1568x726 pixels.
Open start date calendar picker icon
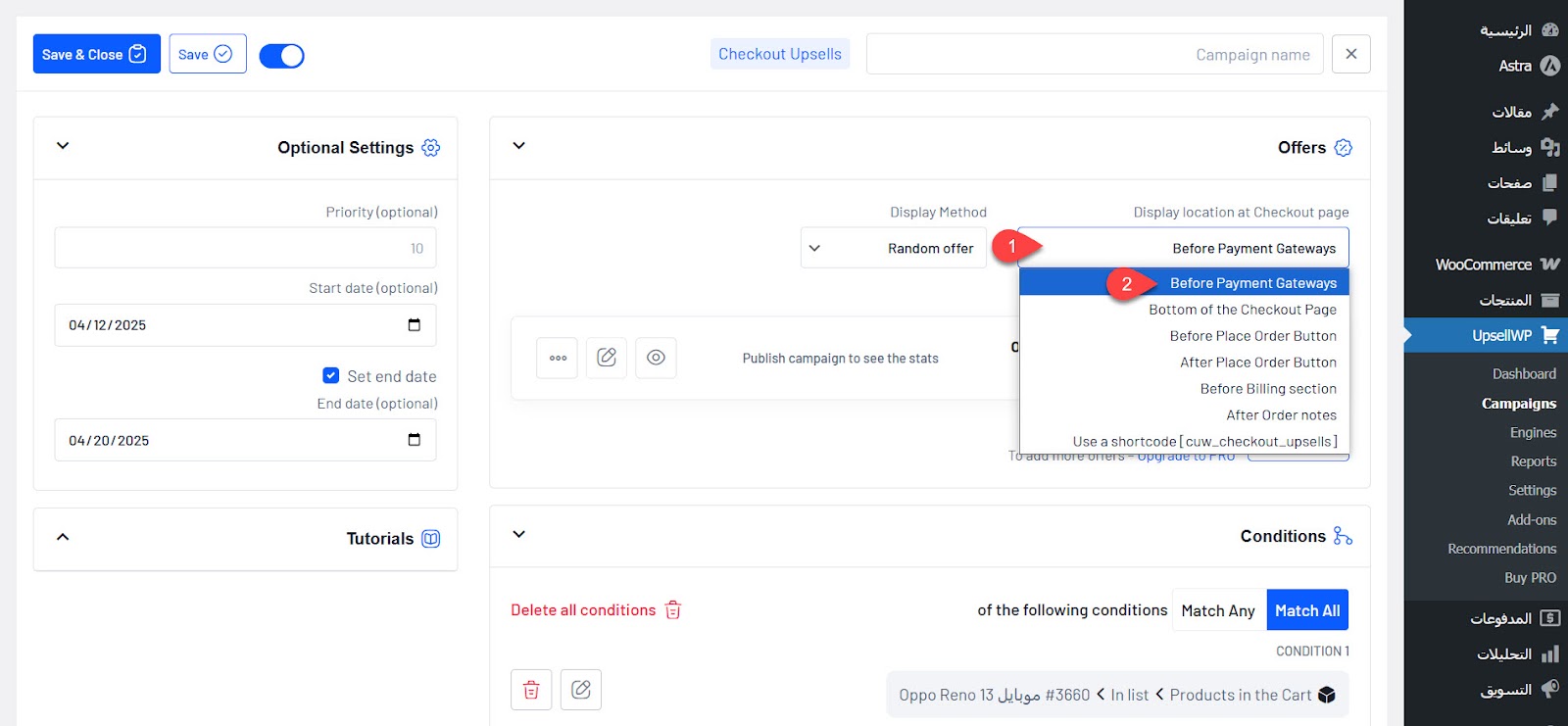(x=415, y=325)
